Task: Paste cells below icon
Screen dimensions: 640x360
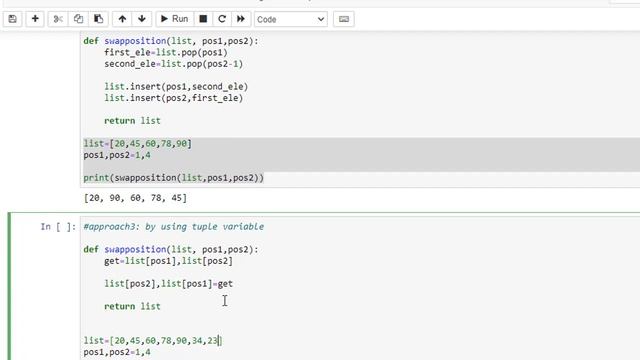Action: click(98, 19)
